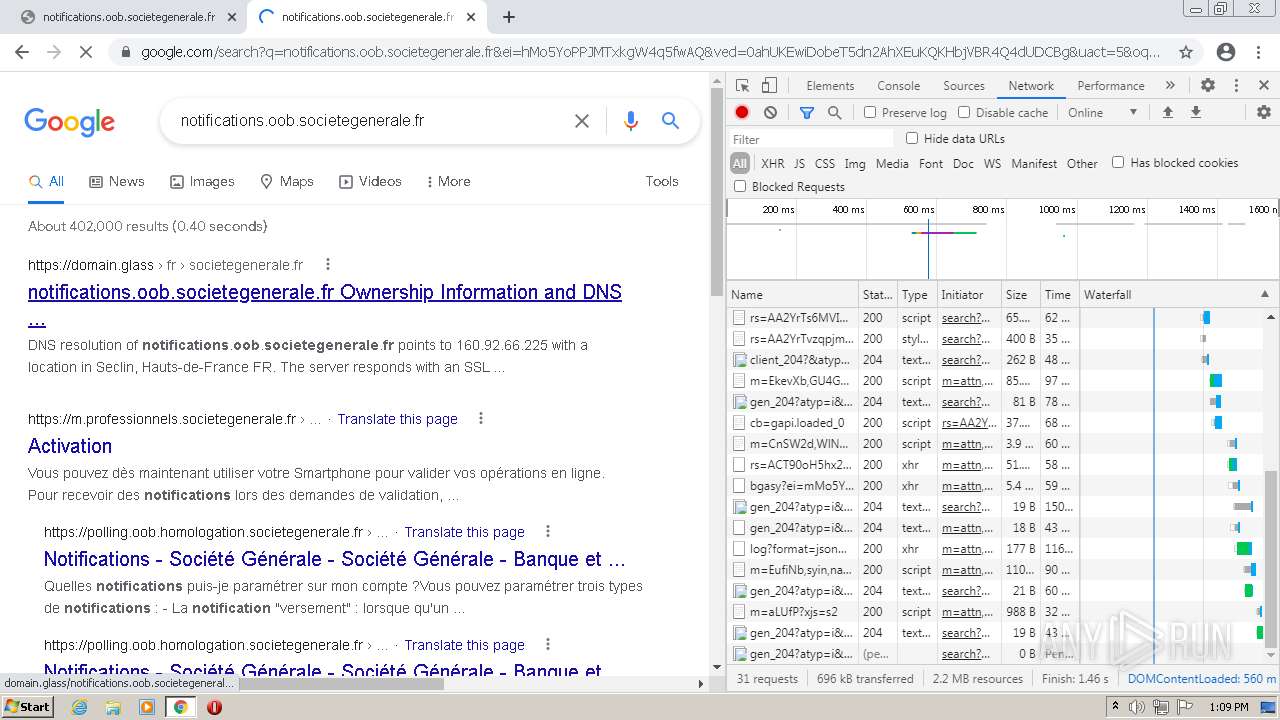Open Chrome's three-dot main menu
The width and height of the screenshot is (1280, 720).
(1260, 52)
